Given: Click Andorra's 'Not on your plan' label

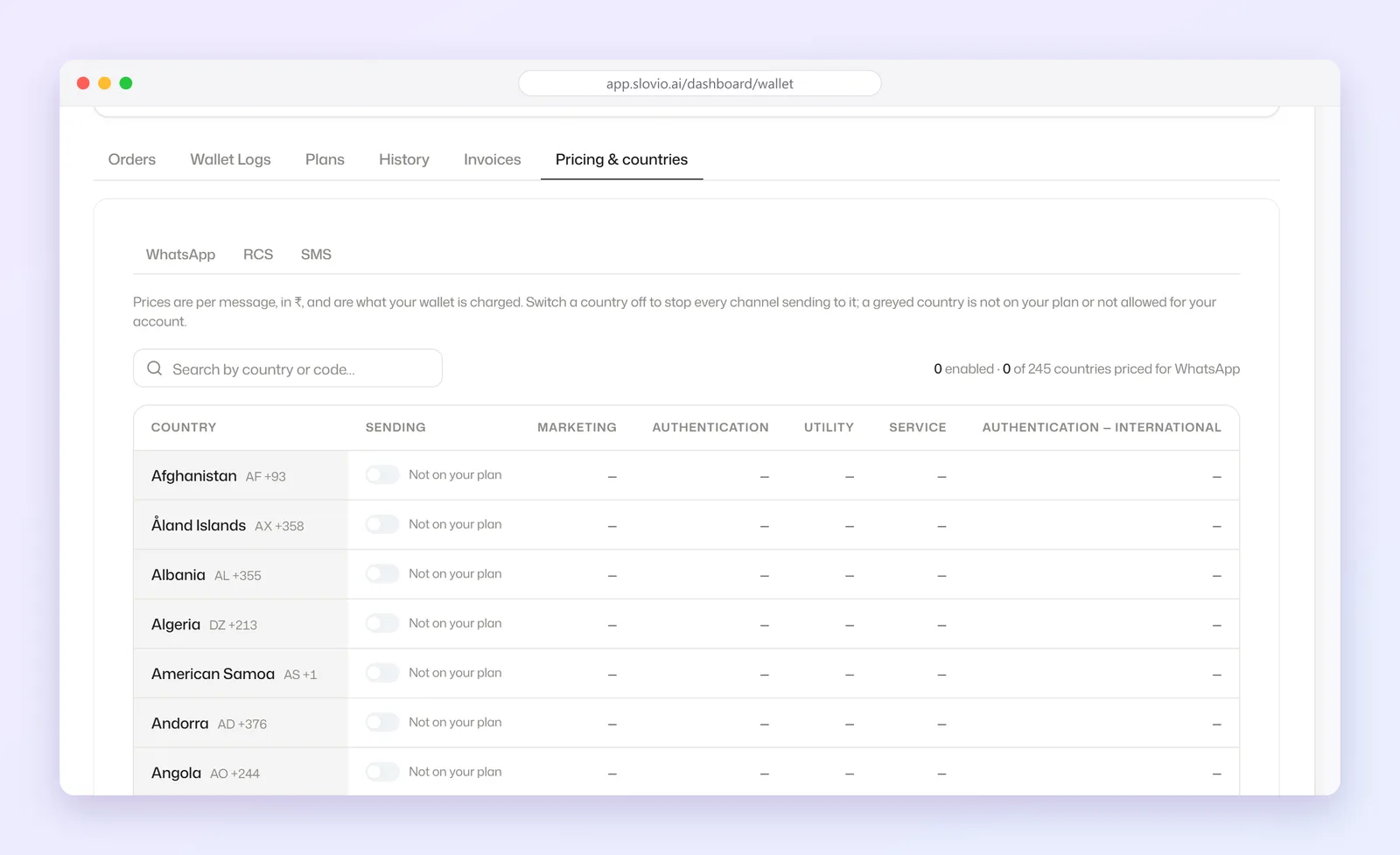Looking at the screenshot, I should point(455,722).
